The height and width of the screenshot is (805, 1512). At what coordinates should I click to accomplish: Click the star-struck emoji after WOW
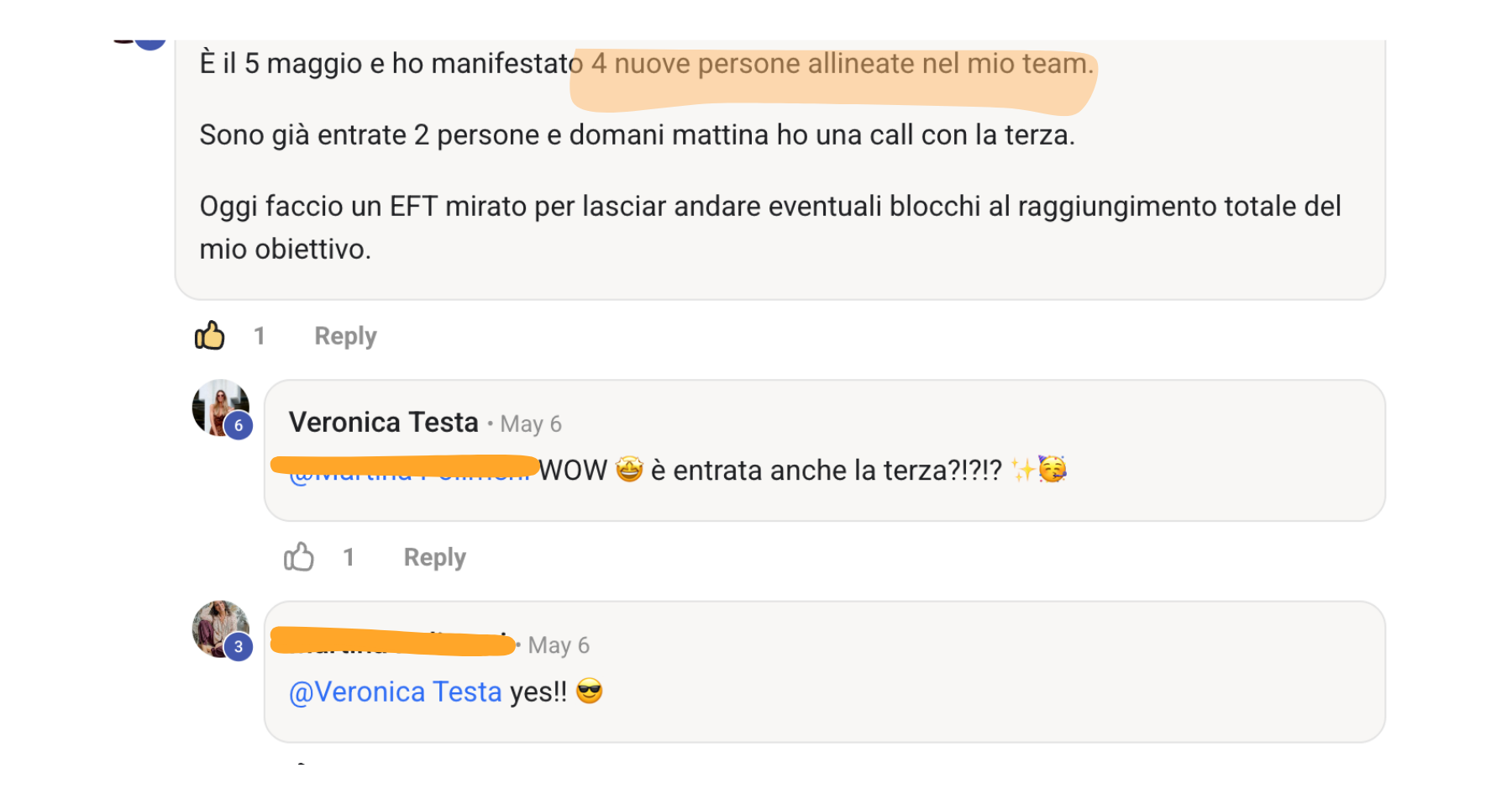pyautogui.click(x=629, y=469)
